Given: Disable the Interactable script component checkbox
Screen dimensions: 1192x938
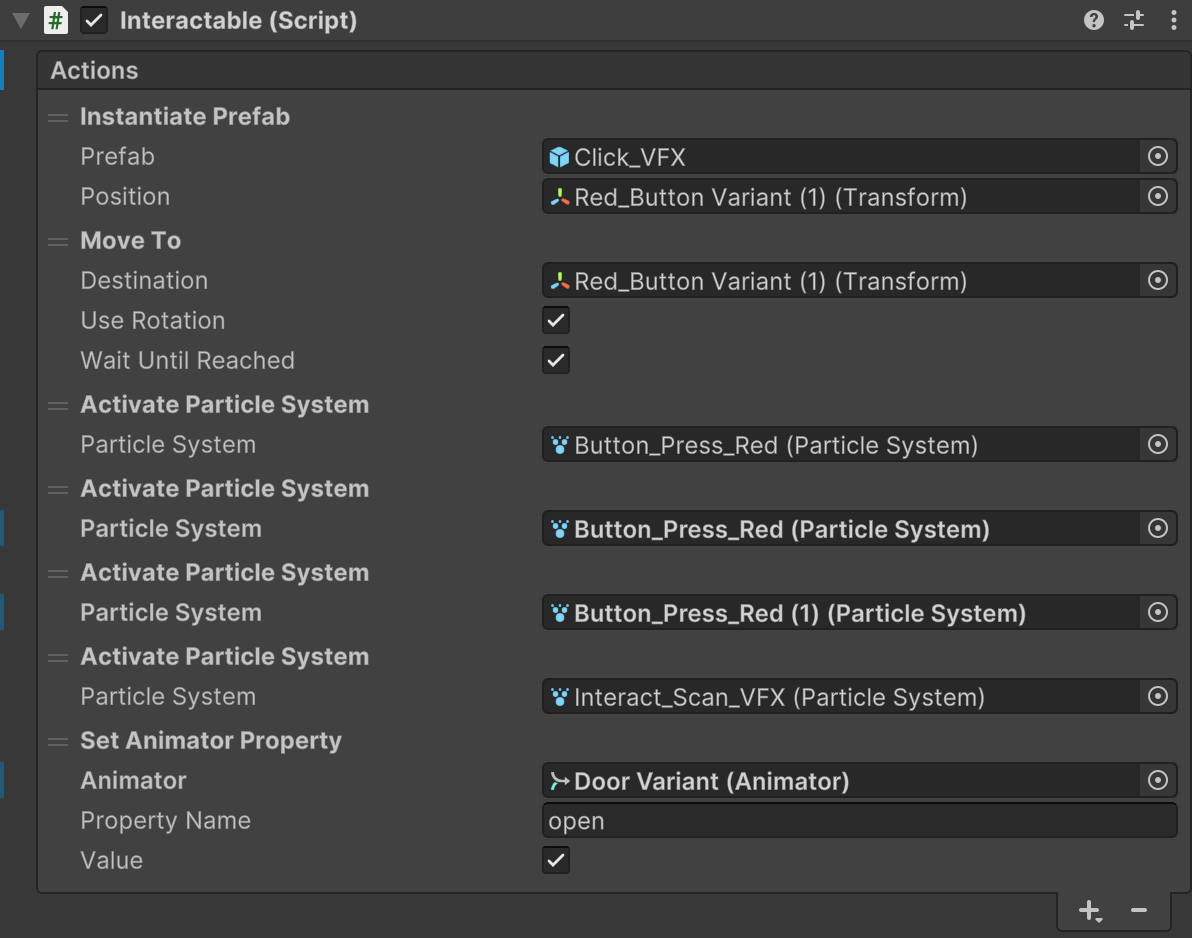Looking at the screenshot, I should pyautogui.click(x=94, y=20).
